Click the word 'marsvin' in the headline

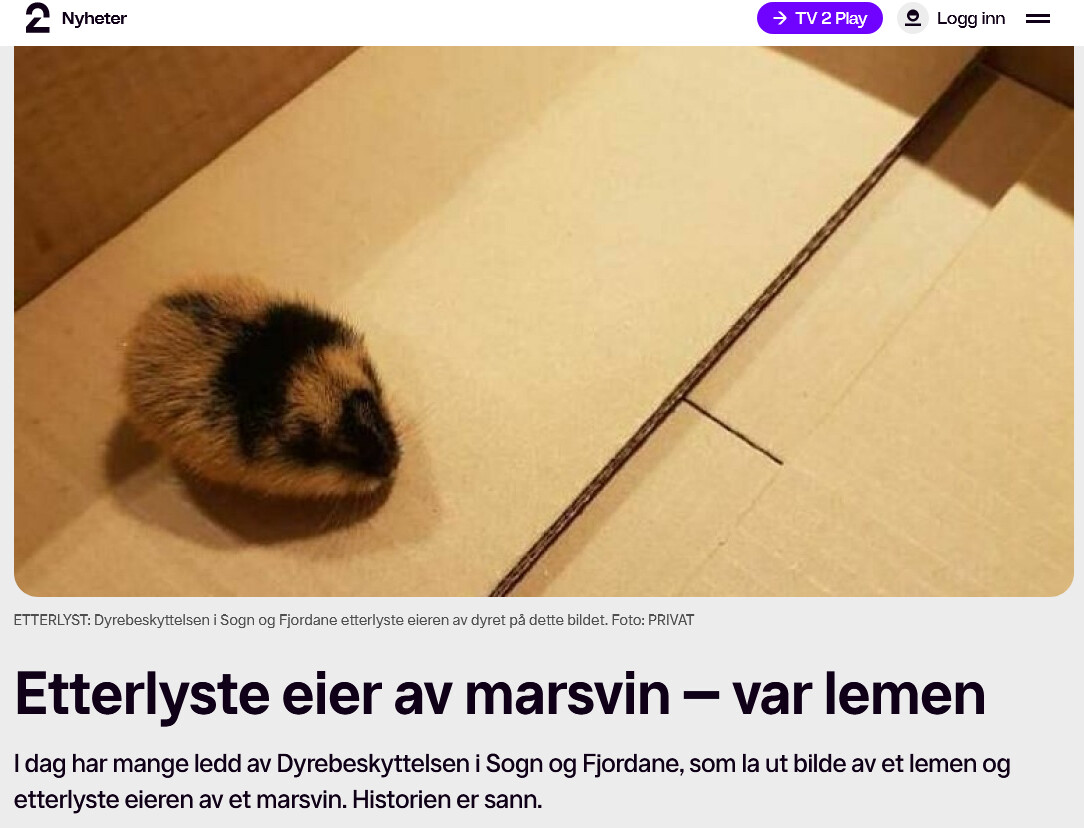567,694
